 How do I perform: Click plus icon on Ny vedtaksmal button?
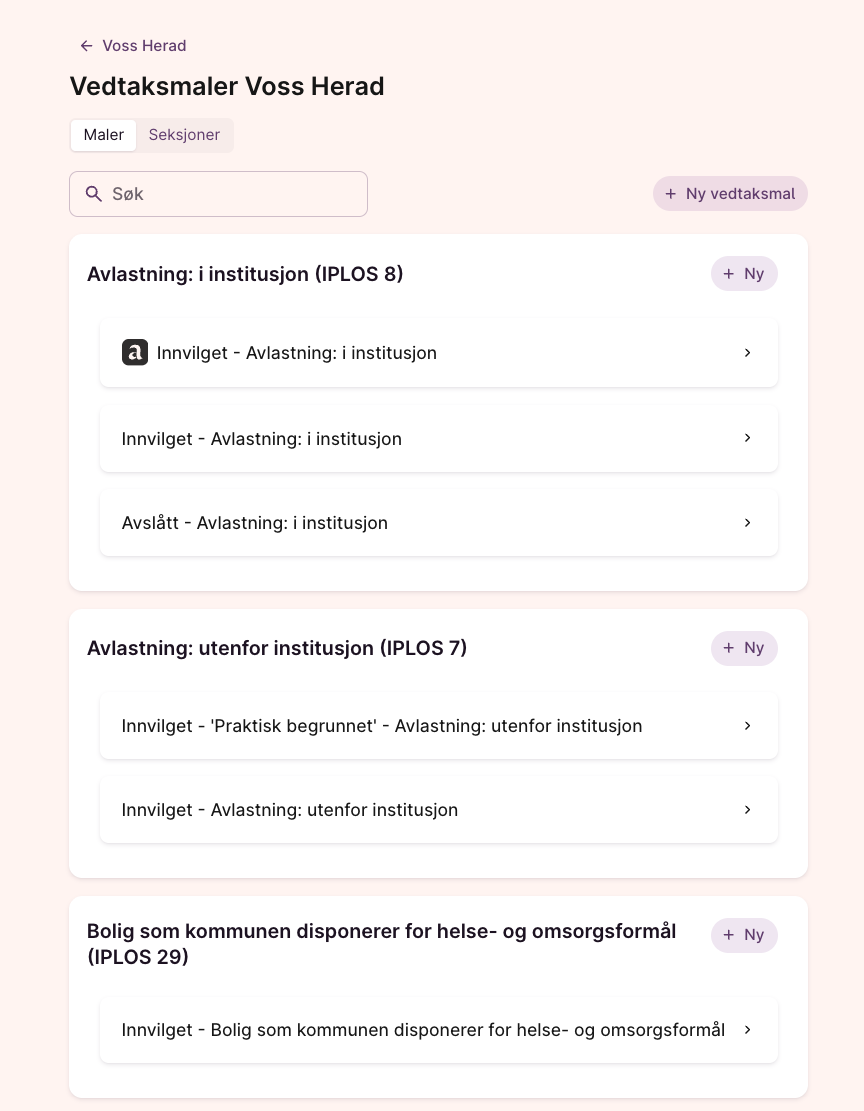671,194
